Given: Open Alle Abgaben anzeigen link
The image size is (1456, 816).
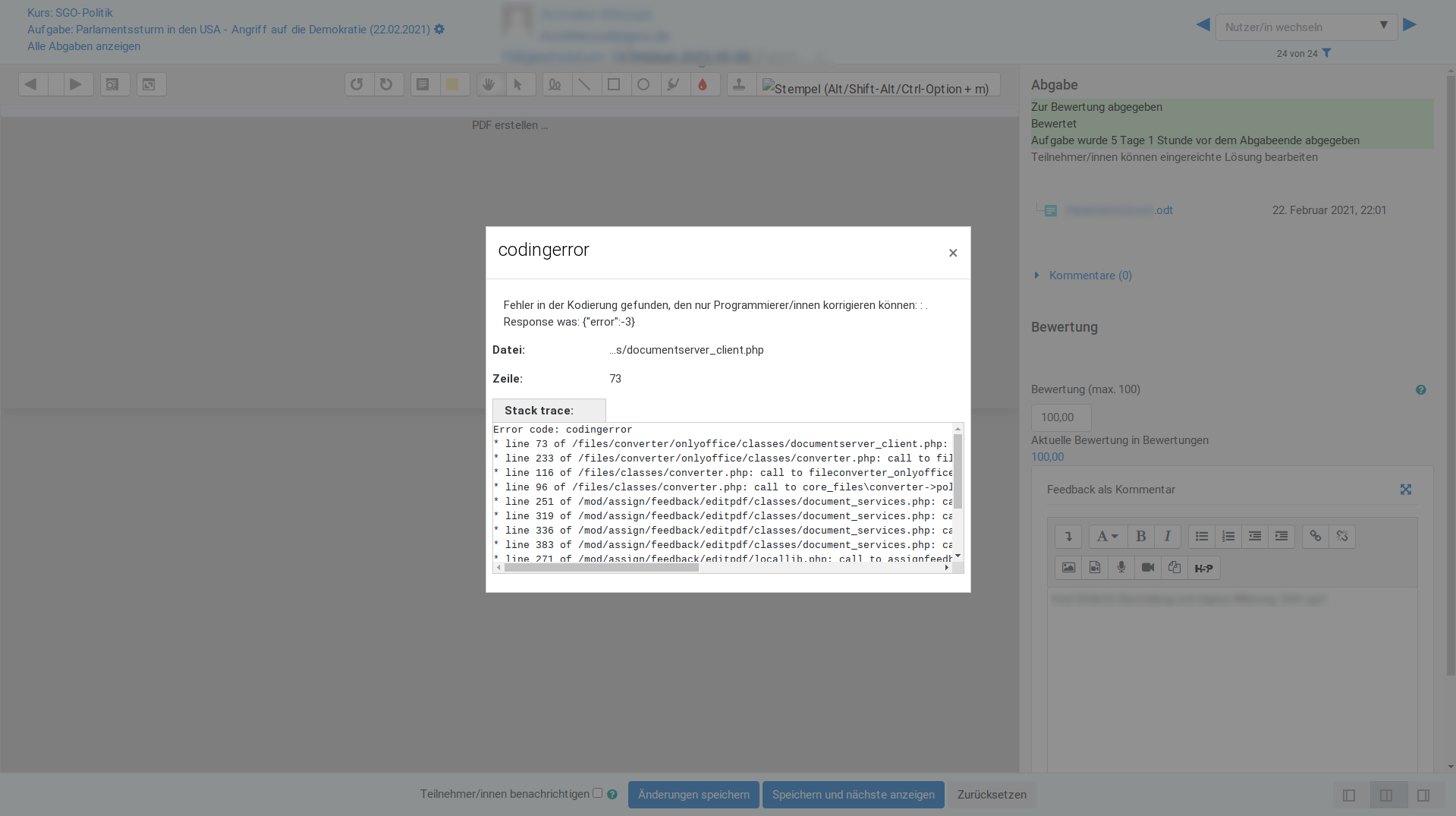Looking at the screenshot, I should click(x=83, y=46).
